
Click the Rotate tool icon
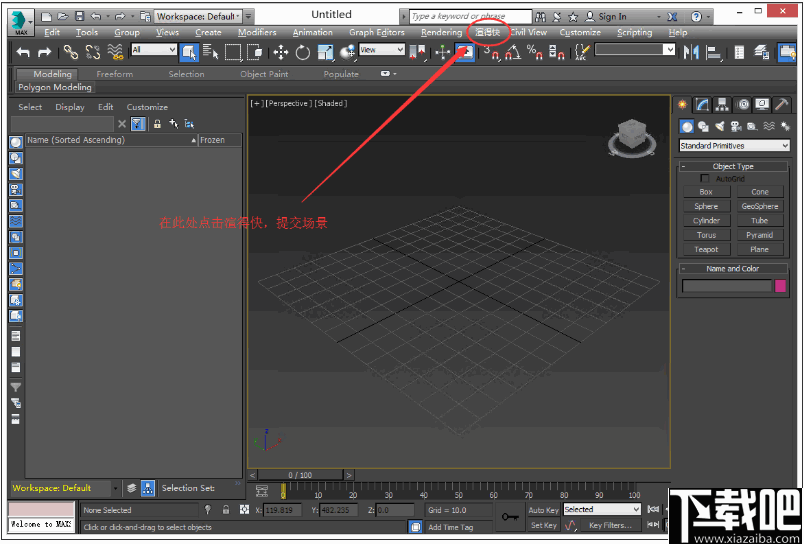(x=302, y=52)
